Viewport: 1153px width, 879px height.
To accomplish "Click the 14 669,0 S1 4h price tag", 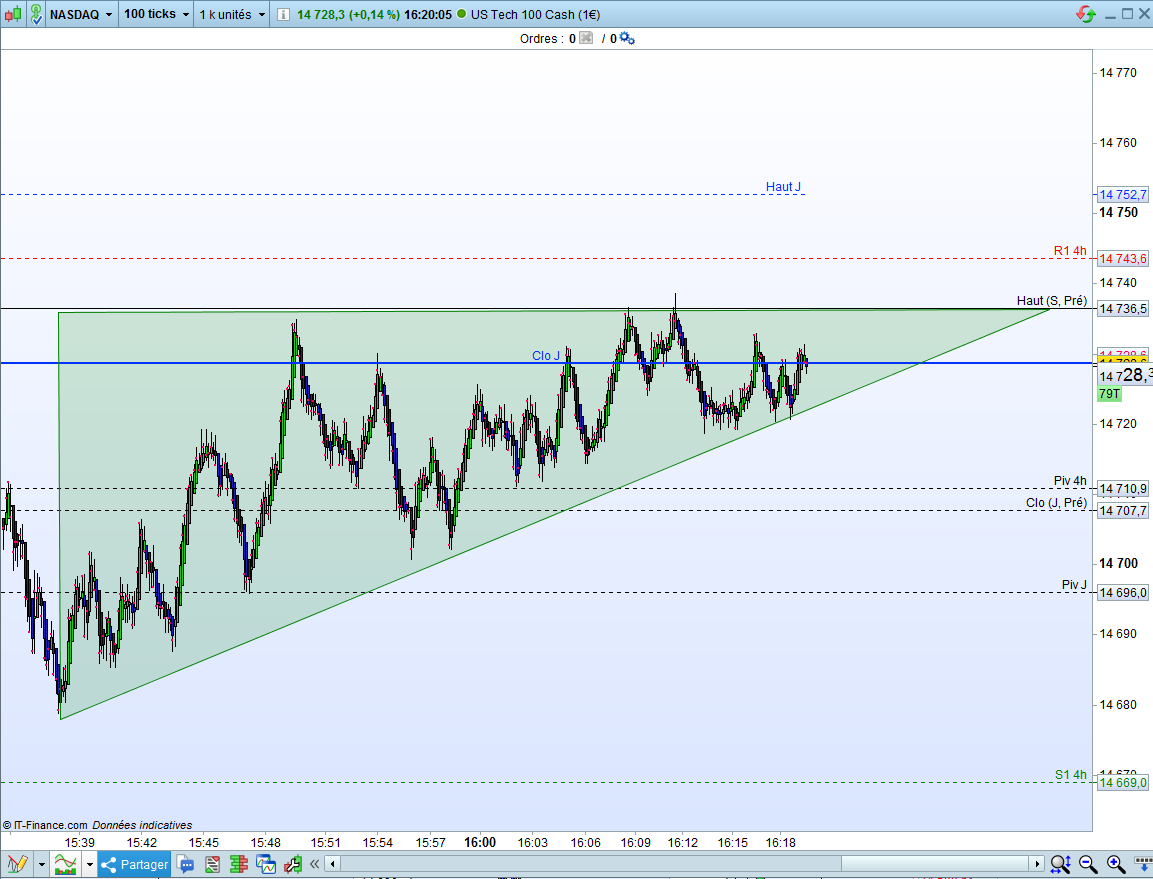I will click(1122, 783).
